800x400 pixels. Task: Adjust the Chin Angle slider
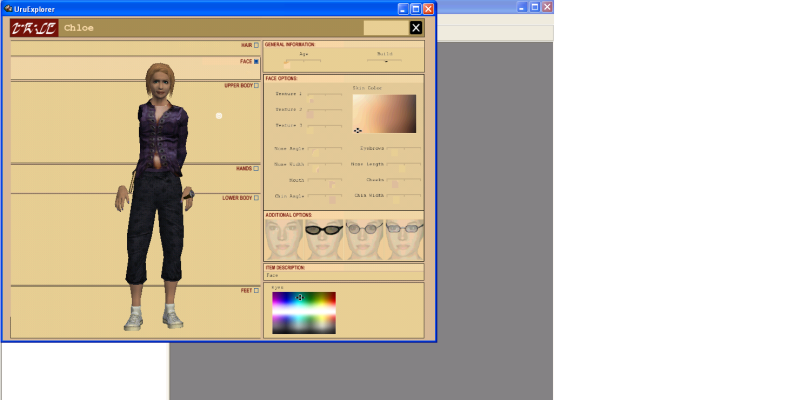coord(324,196)
